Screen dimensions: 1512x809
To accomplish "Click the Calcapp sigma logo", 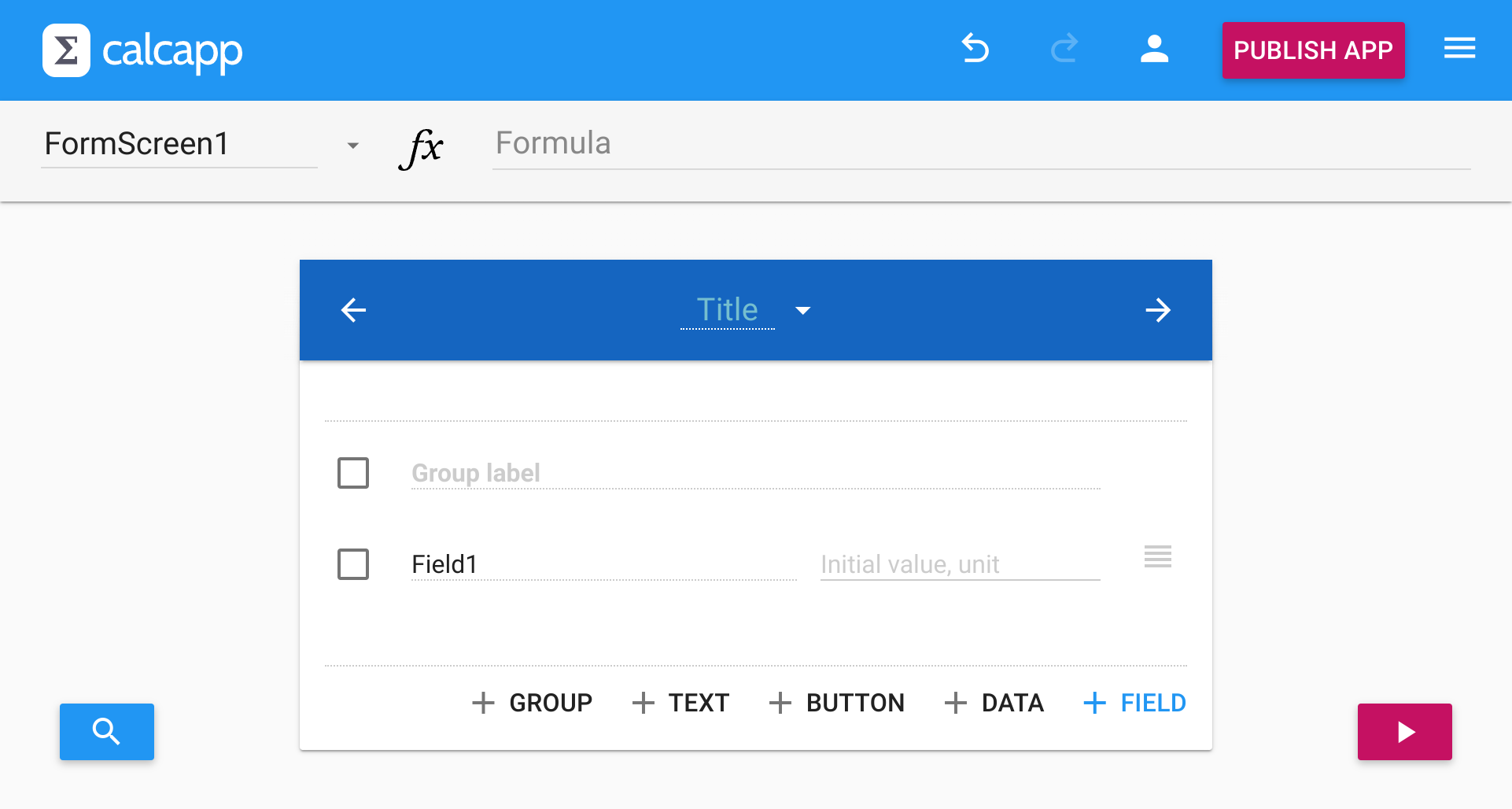I will [x=66, y=50].
